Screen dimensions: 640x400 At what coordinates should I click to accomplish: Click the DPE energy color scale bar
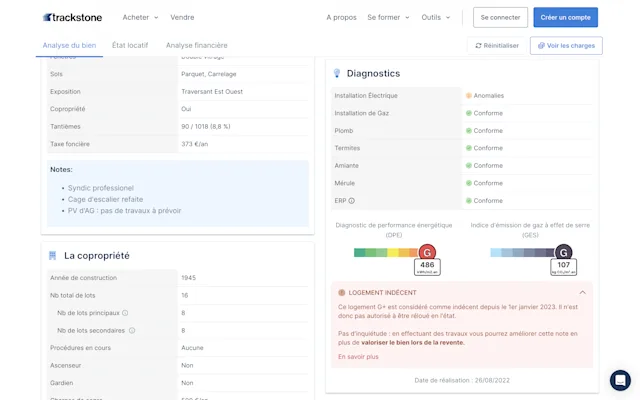coord(386,253)
